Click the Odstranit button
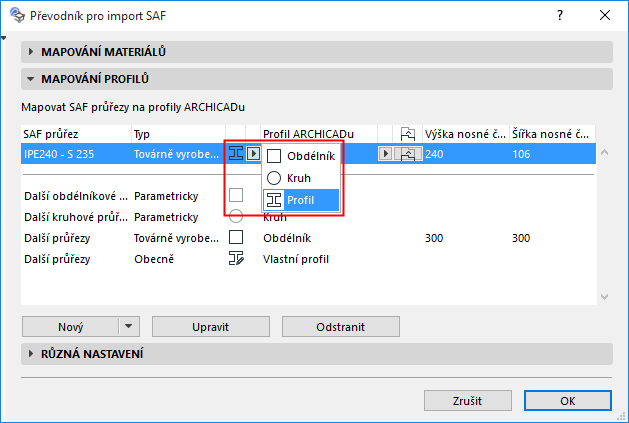 pos(341,327)
